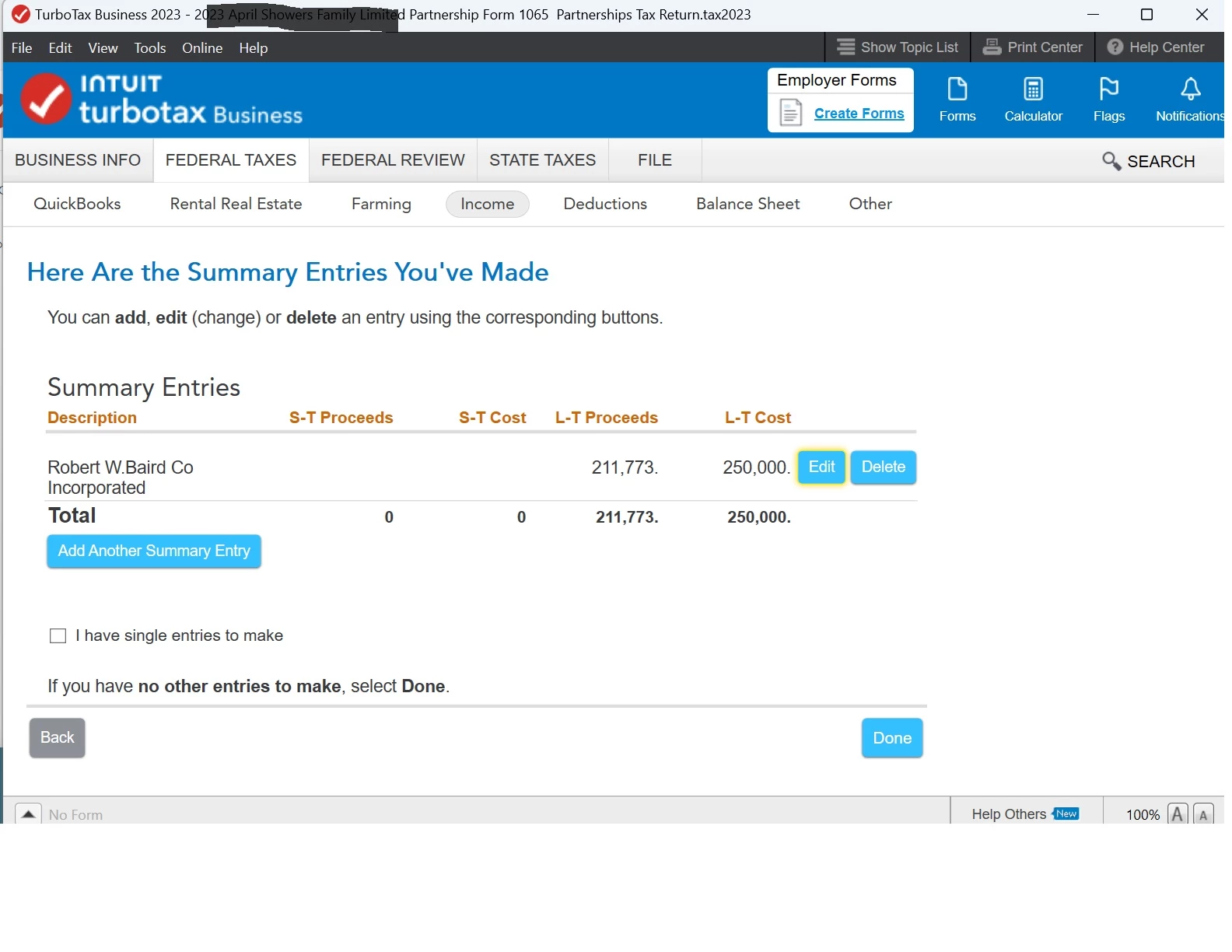Click 'Robert W.Baird Co Incorporated' description
The image size is (1232, 952).
tap(121, 478)
